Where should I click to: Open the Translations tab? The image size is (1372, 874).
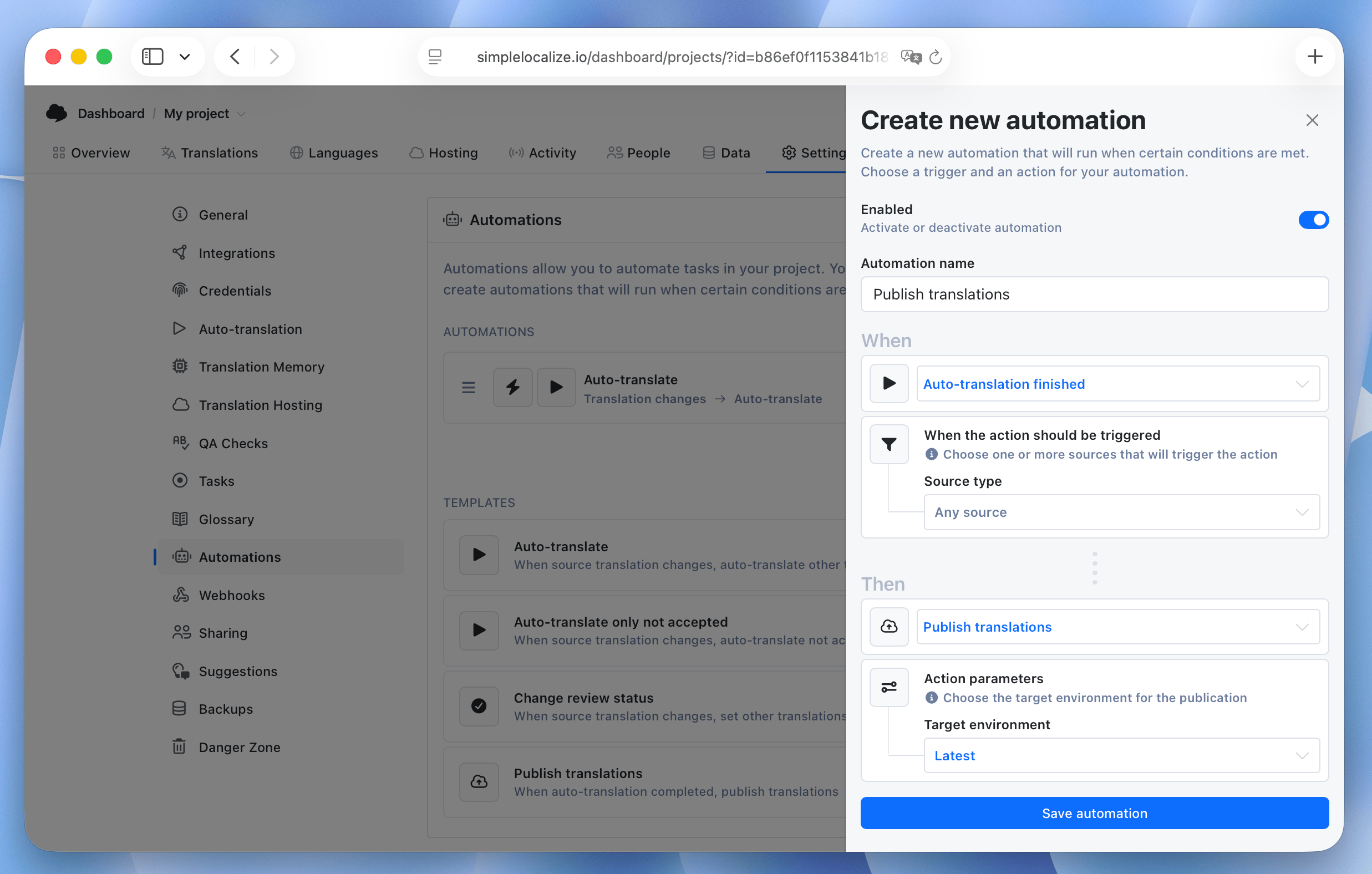tap(209, 153)
